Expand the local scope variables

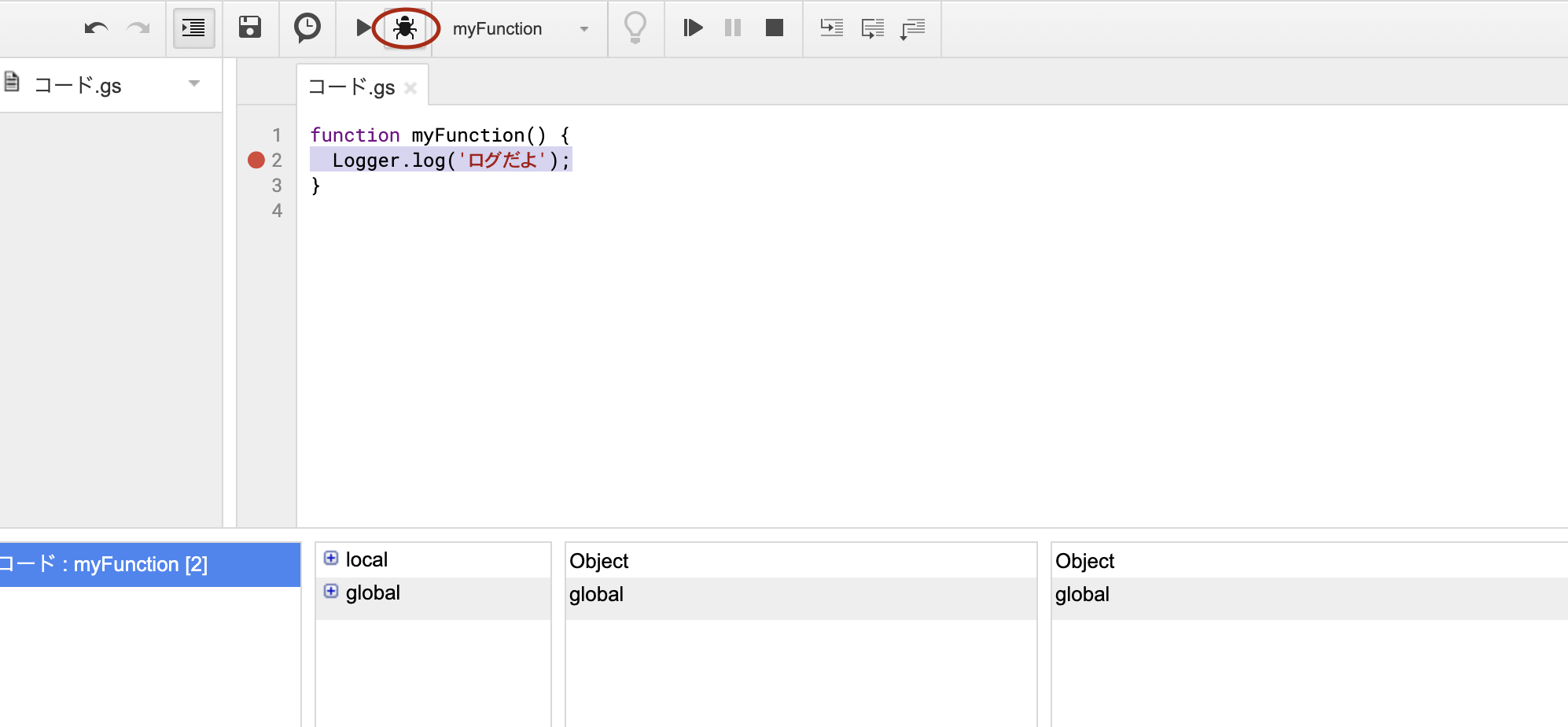tap(331, 558)
